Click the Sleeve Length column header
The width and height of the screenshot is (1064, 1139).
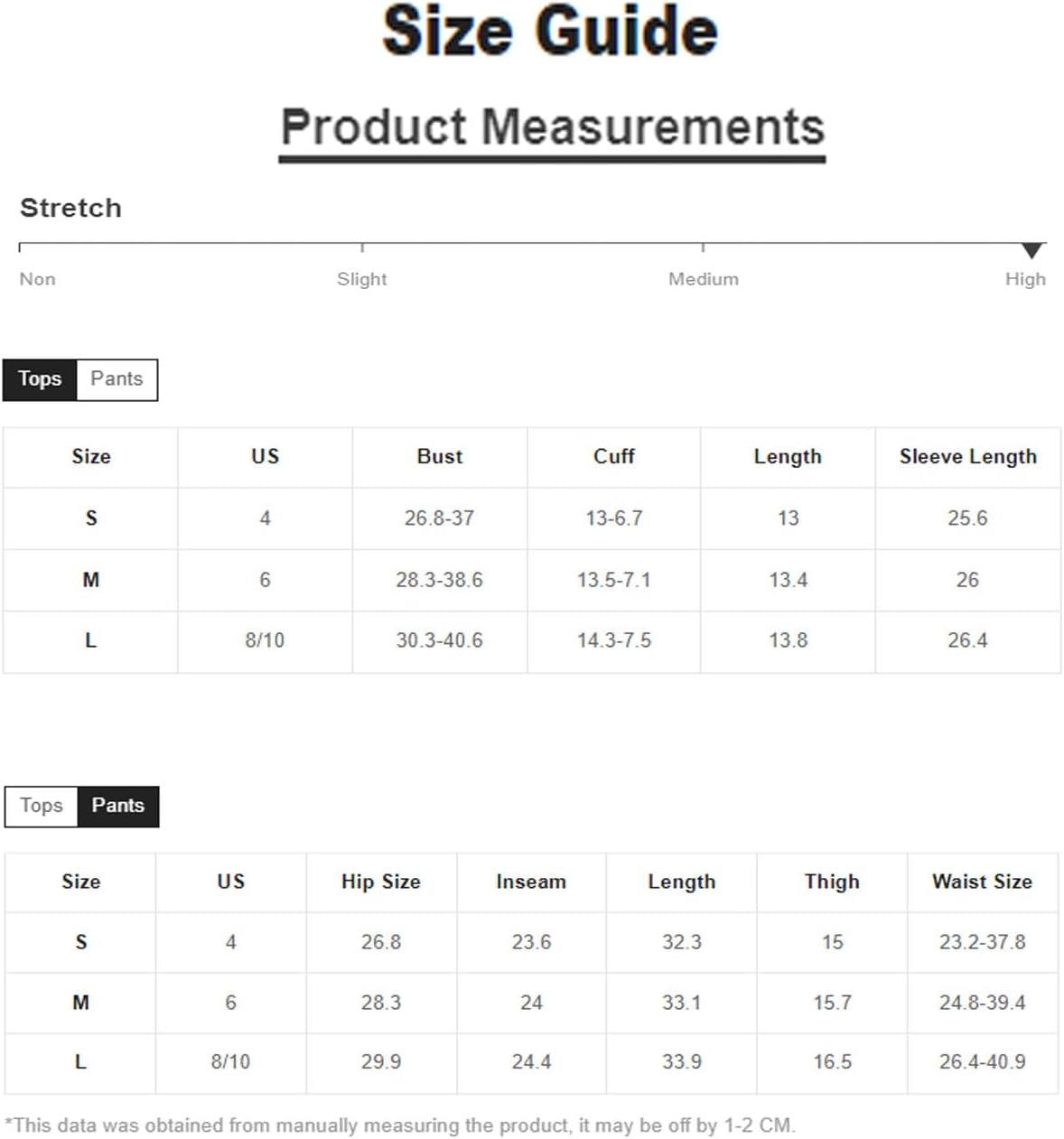tap(967, 457)
